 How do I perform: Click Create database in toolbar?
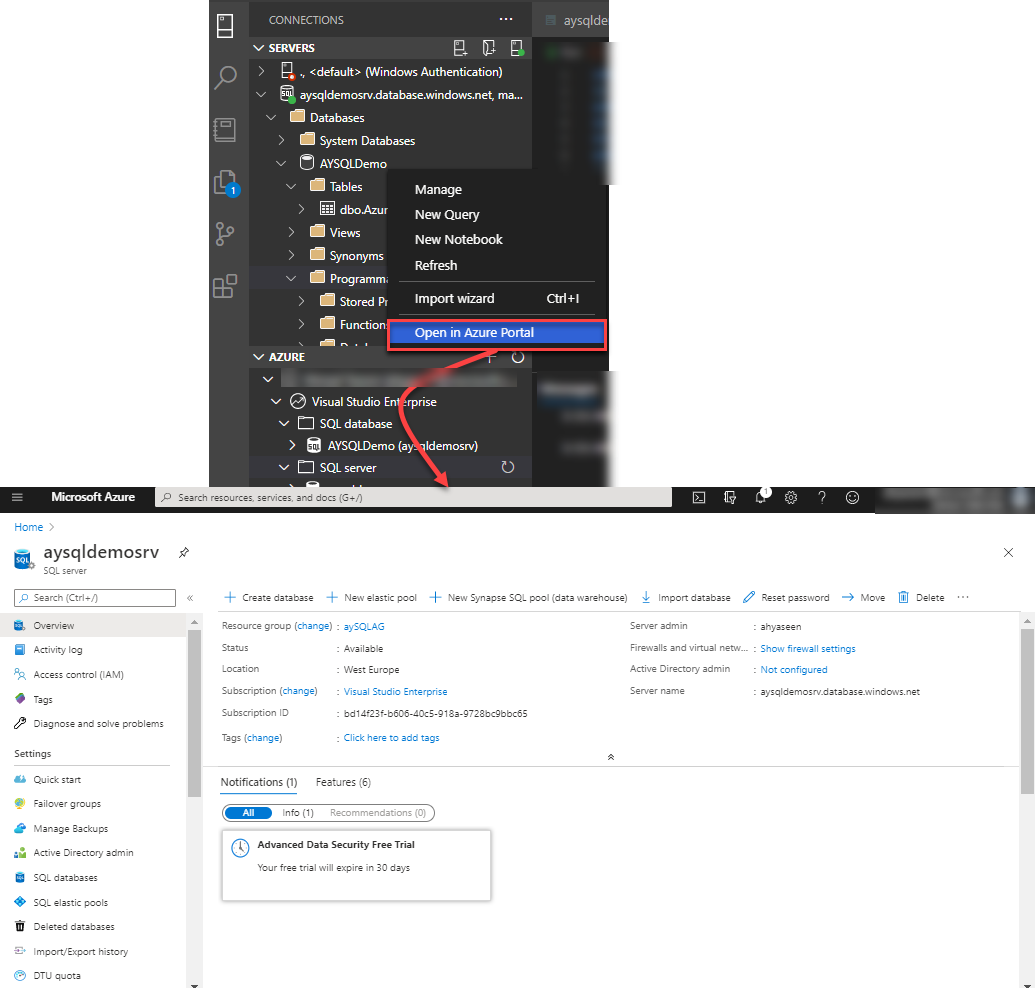coord(269,597)
